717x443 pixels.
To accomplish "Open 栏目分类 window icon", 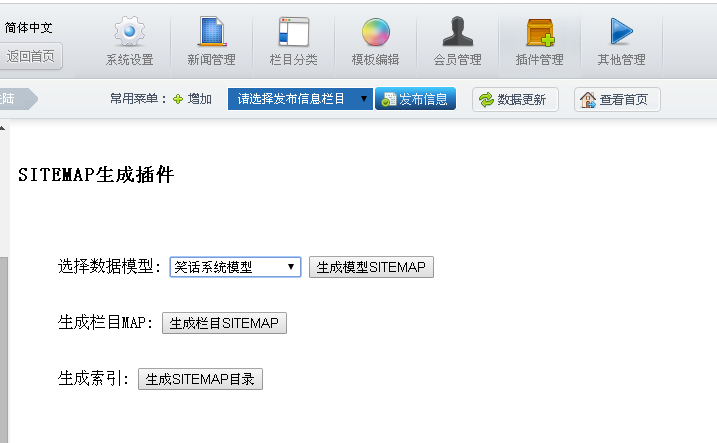I will coord(294,32).
